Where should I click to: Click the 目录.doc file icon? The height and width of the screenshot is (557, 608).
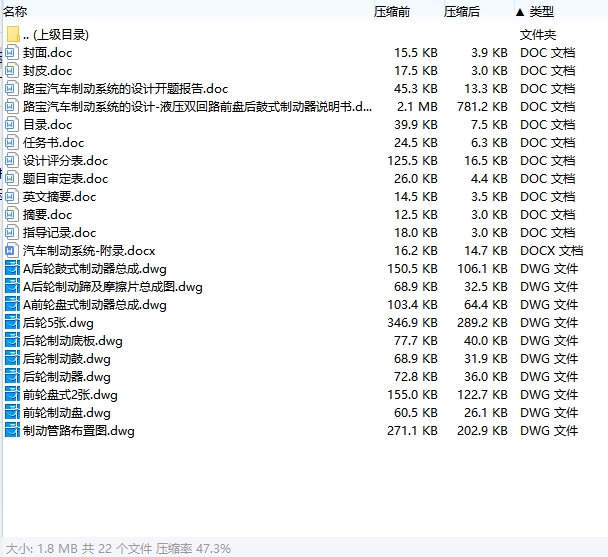click(11, 125)
